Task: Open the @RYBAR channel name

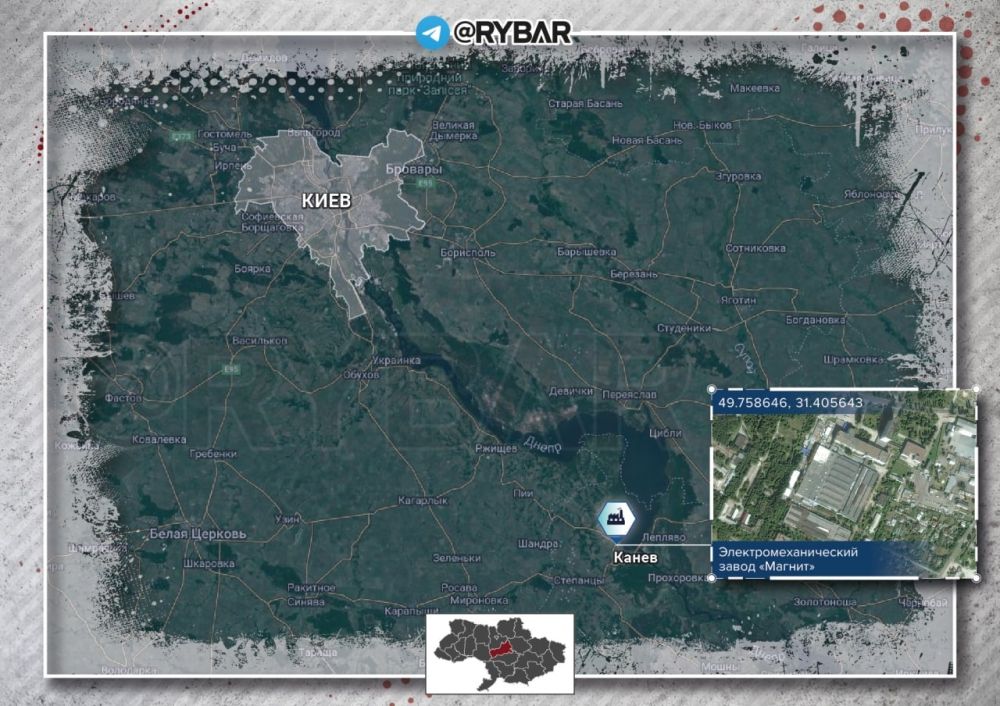Action: (x=512, y=32)
